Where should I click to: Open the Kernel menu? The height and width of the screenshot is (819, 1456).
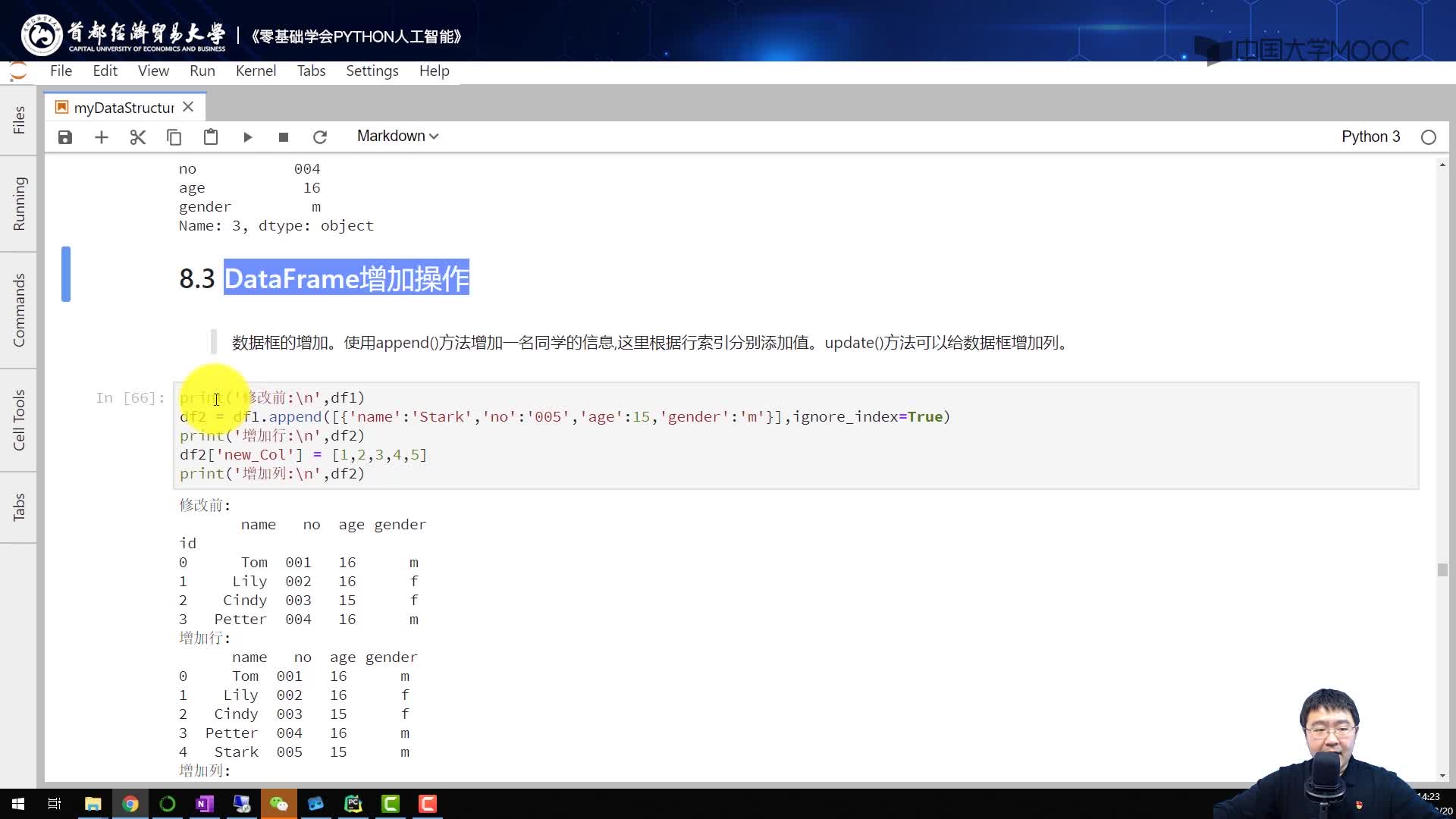click(x=256, y=71)
